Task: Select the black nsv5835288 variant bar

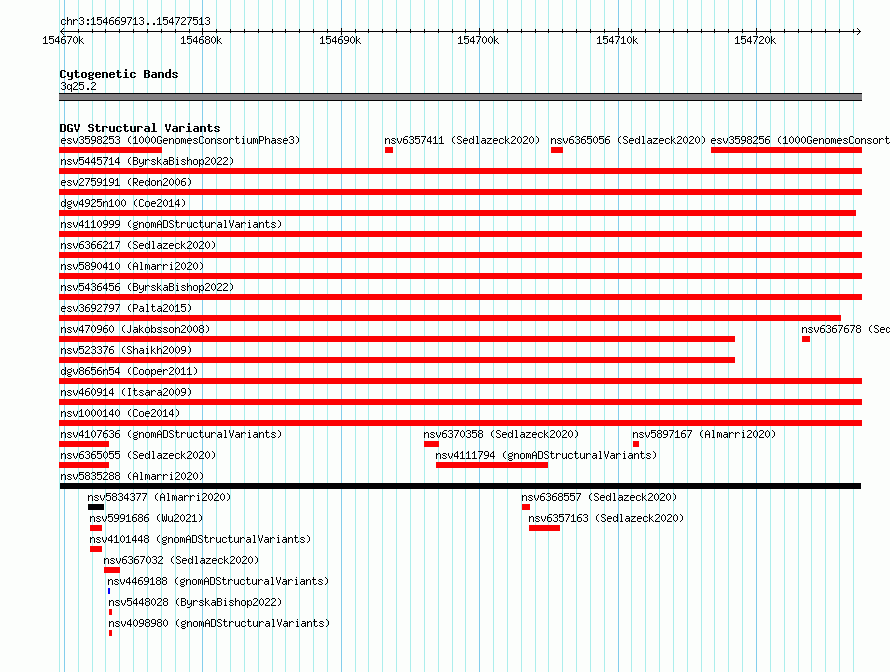Action: click(460, 486)
